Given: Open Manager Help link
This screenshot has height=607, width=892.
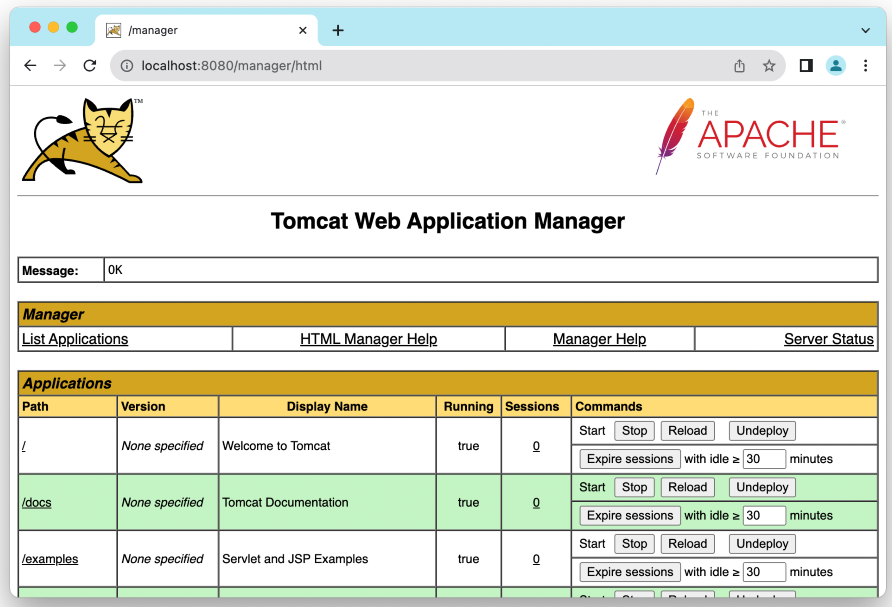Looking at the screenshot, I should coord(600,339).
